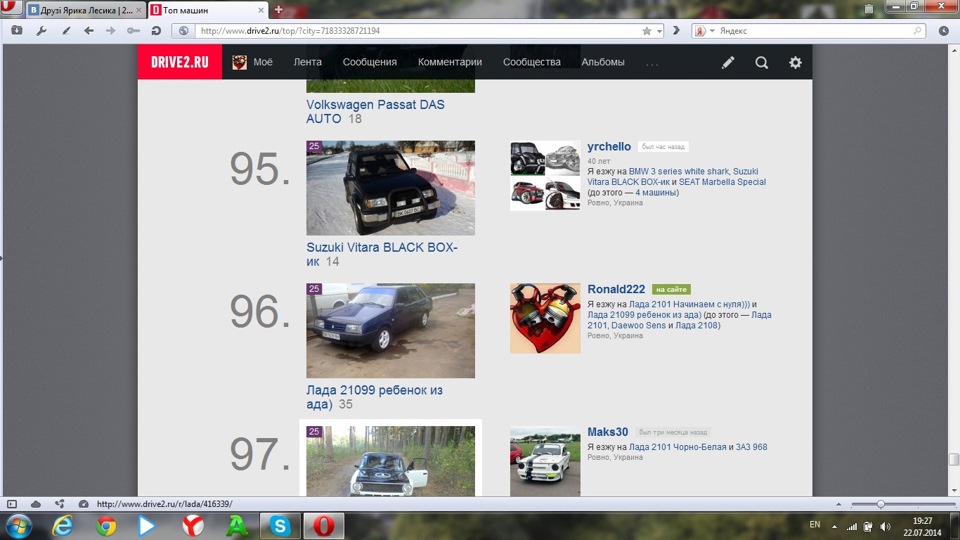The height and width of the screenshot is (540, 960).
Task: Click the site info globe badge
Action: 183,31
